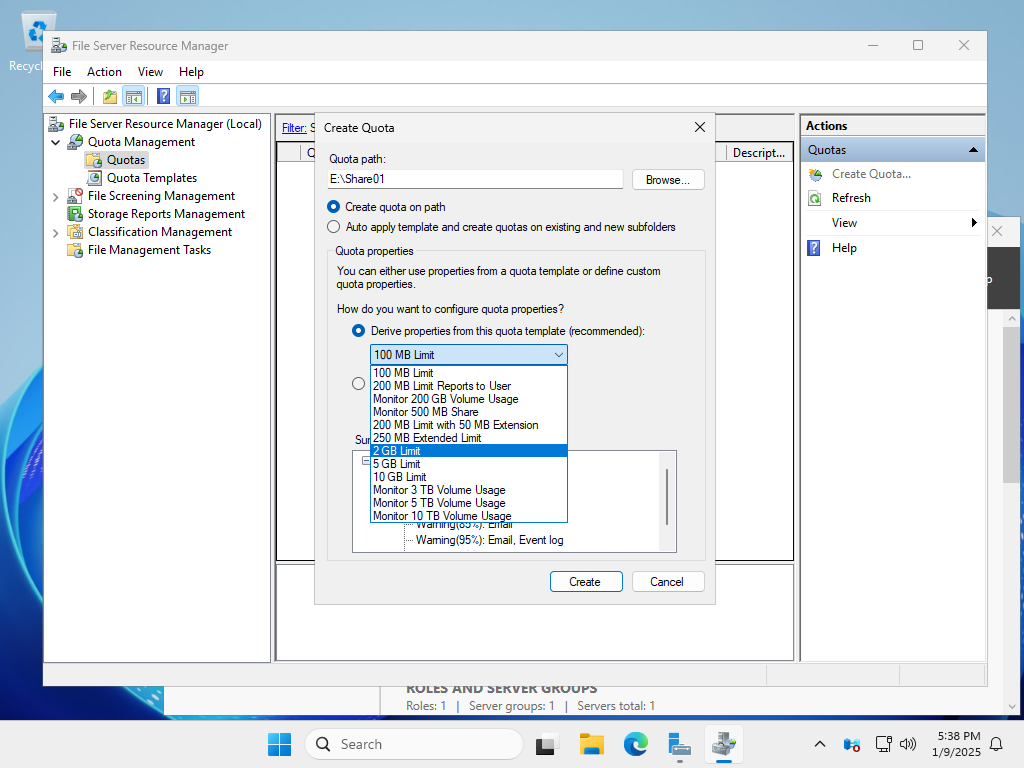Pick '10 GB Limit' template
This screenshot has width=1024, height=768.
click(468, 477)
